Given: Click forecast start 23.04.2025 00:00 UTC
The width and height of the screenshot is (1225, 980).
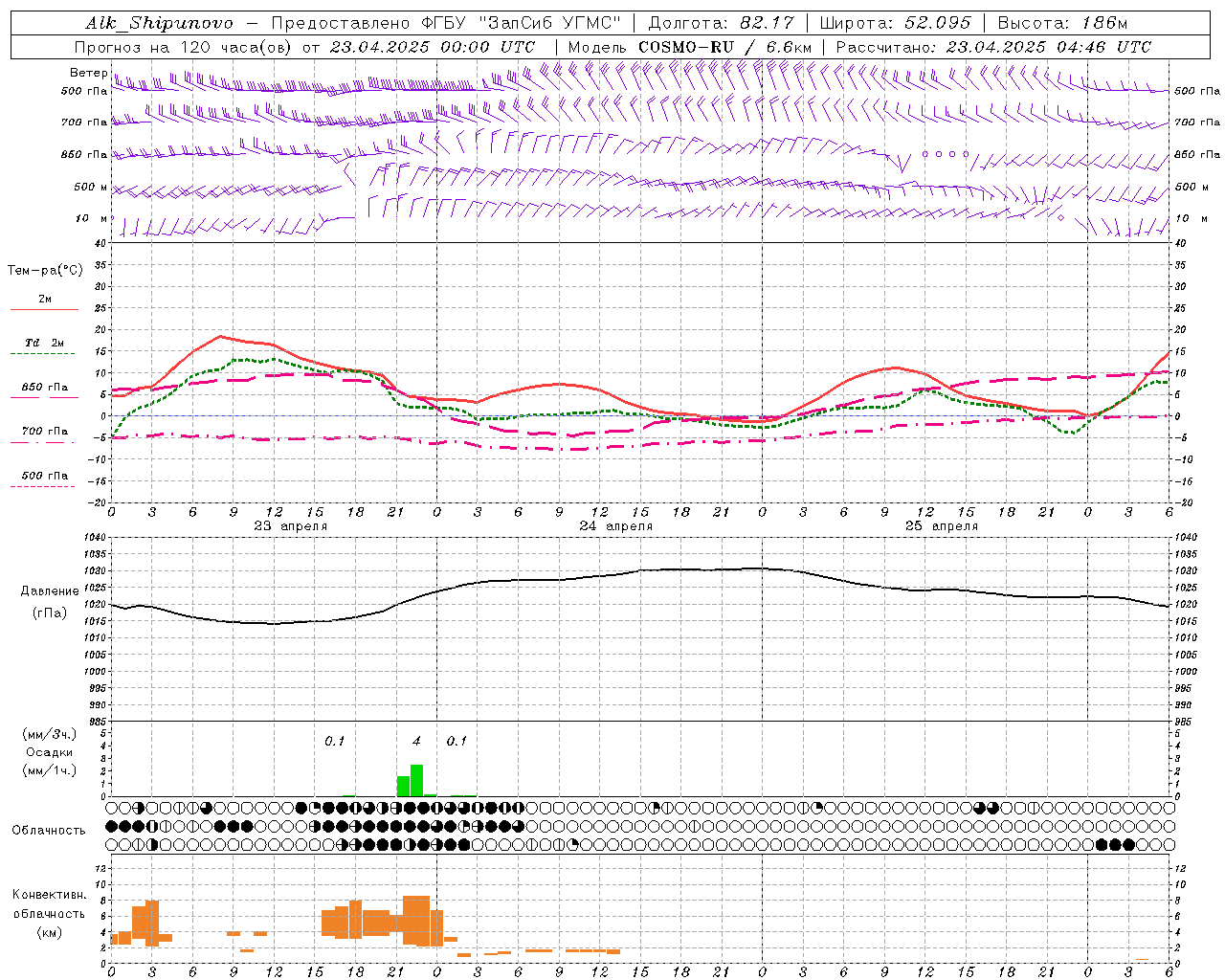Looking at the screenshot, I should point(433,47).
